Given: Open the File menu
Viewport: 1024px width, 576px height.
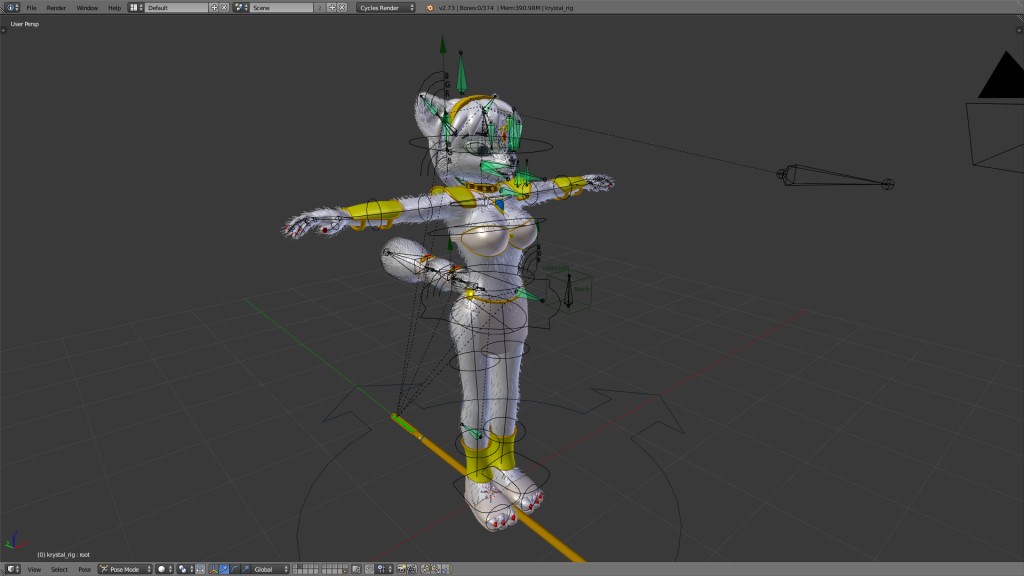Looking at the screenshot, I should (31, 7).
